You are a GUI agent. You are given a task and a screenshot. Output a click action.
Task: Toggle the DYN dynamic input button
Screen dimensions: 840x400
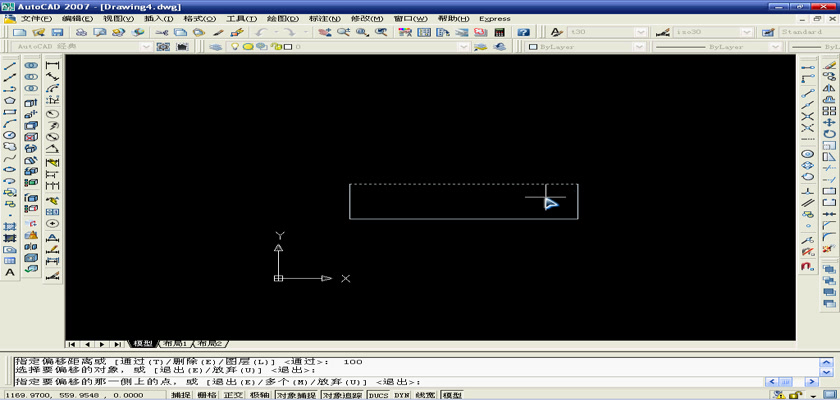pos(402,395)
